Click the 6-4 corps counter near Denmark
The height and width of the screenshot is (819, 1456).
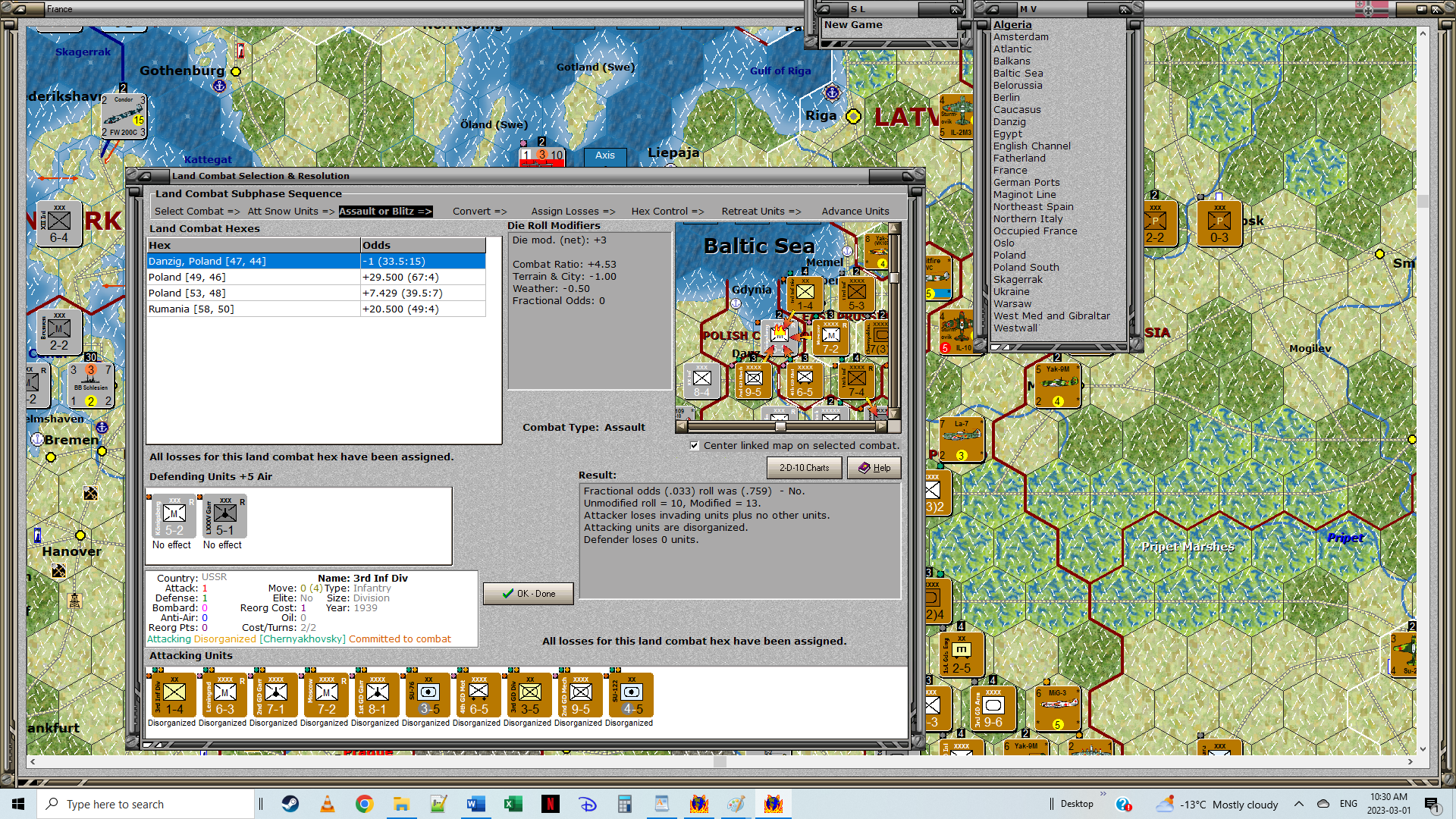click(58, 224)
